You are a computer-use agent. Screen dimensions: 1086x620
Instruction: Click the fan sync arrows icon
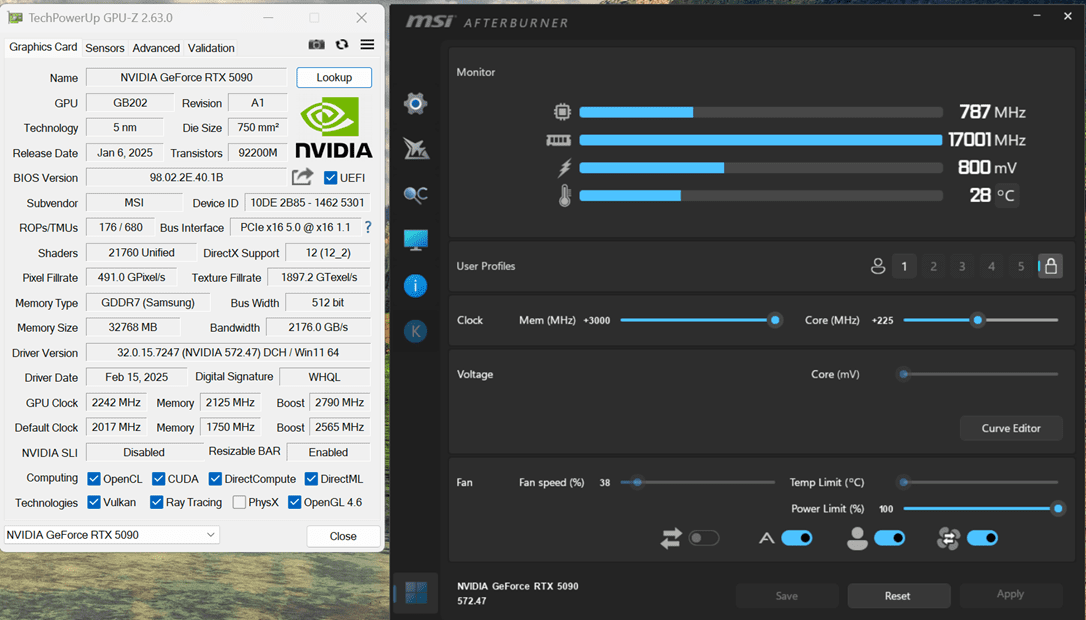click(671, 538)
